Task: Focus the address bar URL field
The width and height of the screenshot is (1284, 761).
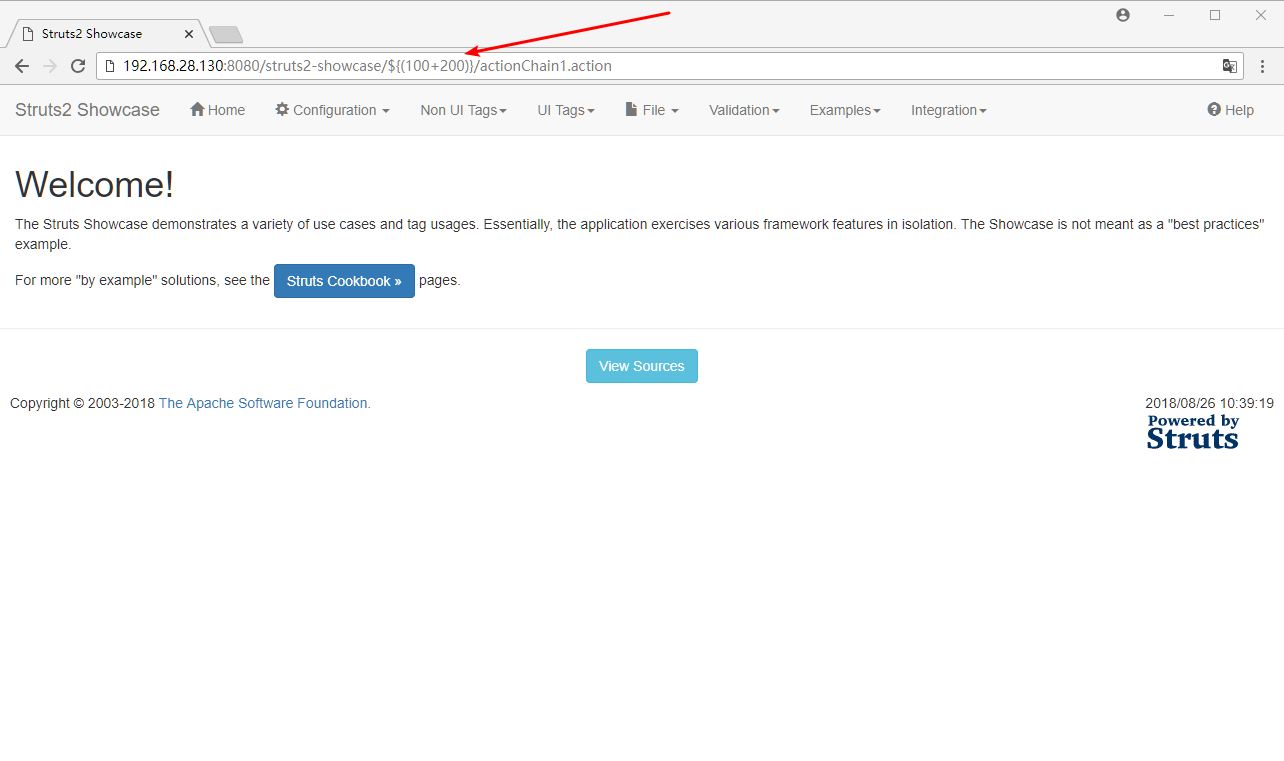Action: pos(669,66)
